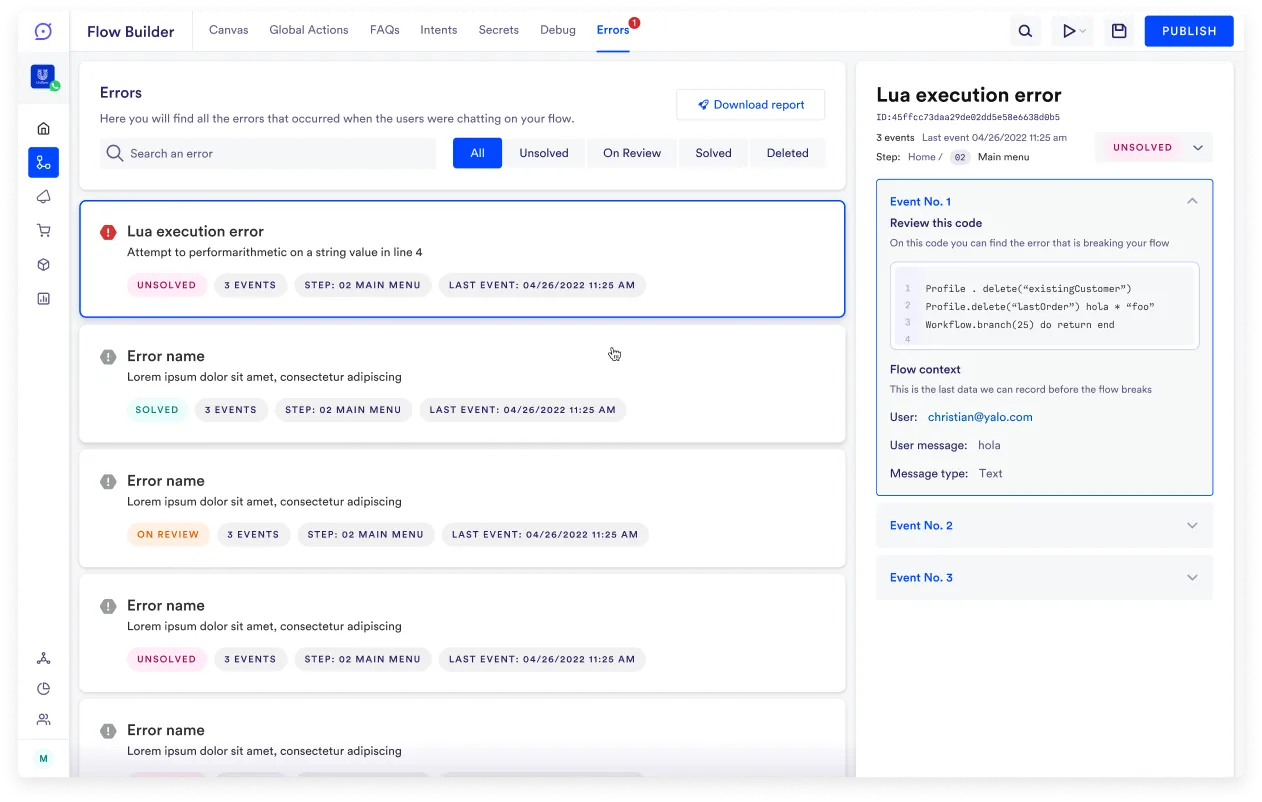
Task: Click the 'STEP: 02 MAIN MENU' chip on the SOLVED card
Action: [343, 409]
